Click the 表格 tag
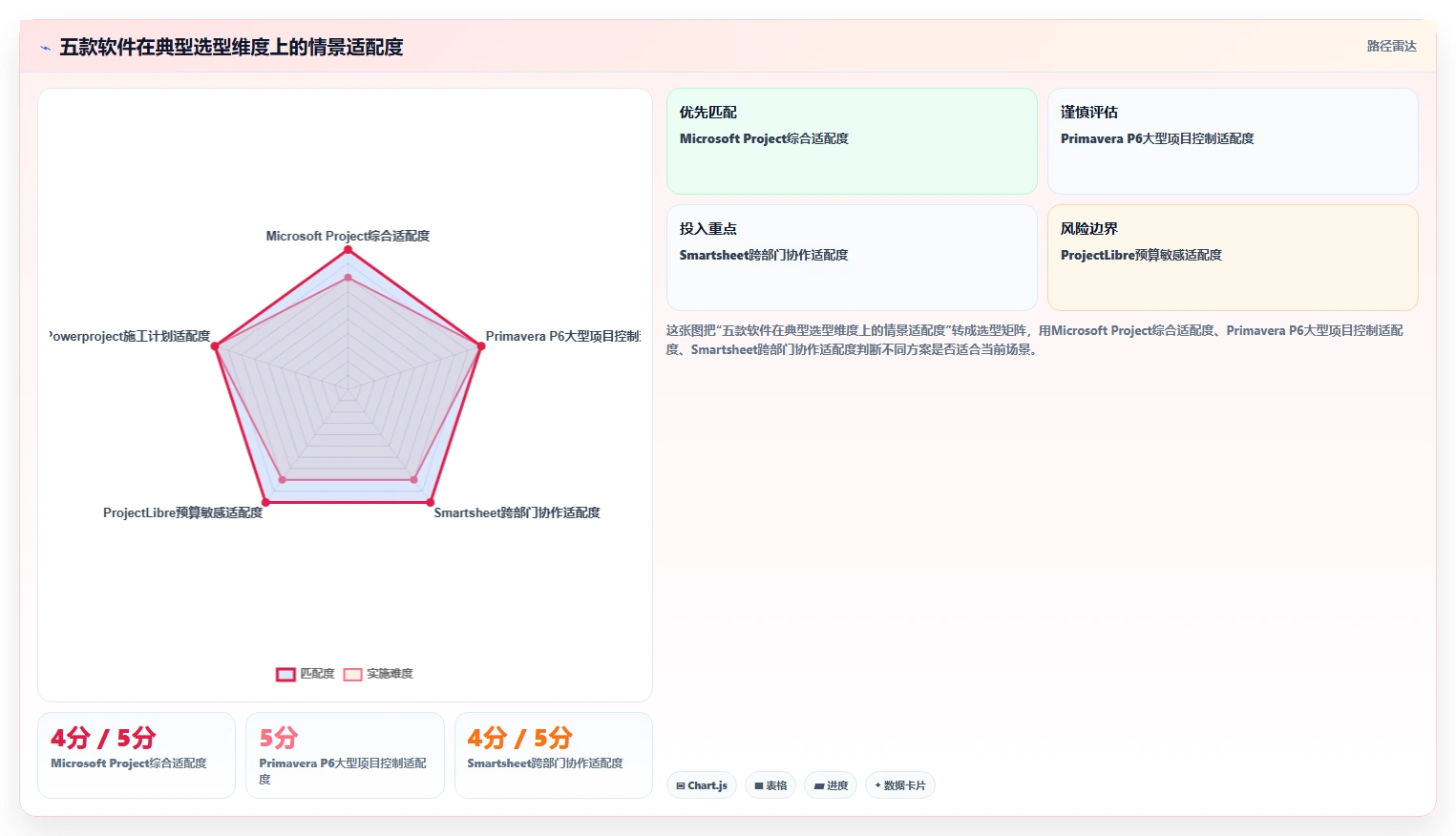Image resolution: width=1456 pixels, height=836 pixels. (x=770, y=785)
